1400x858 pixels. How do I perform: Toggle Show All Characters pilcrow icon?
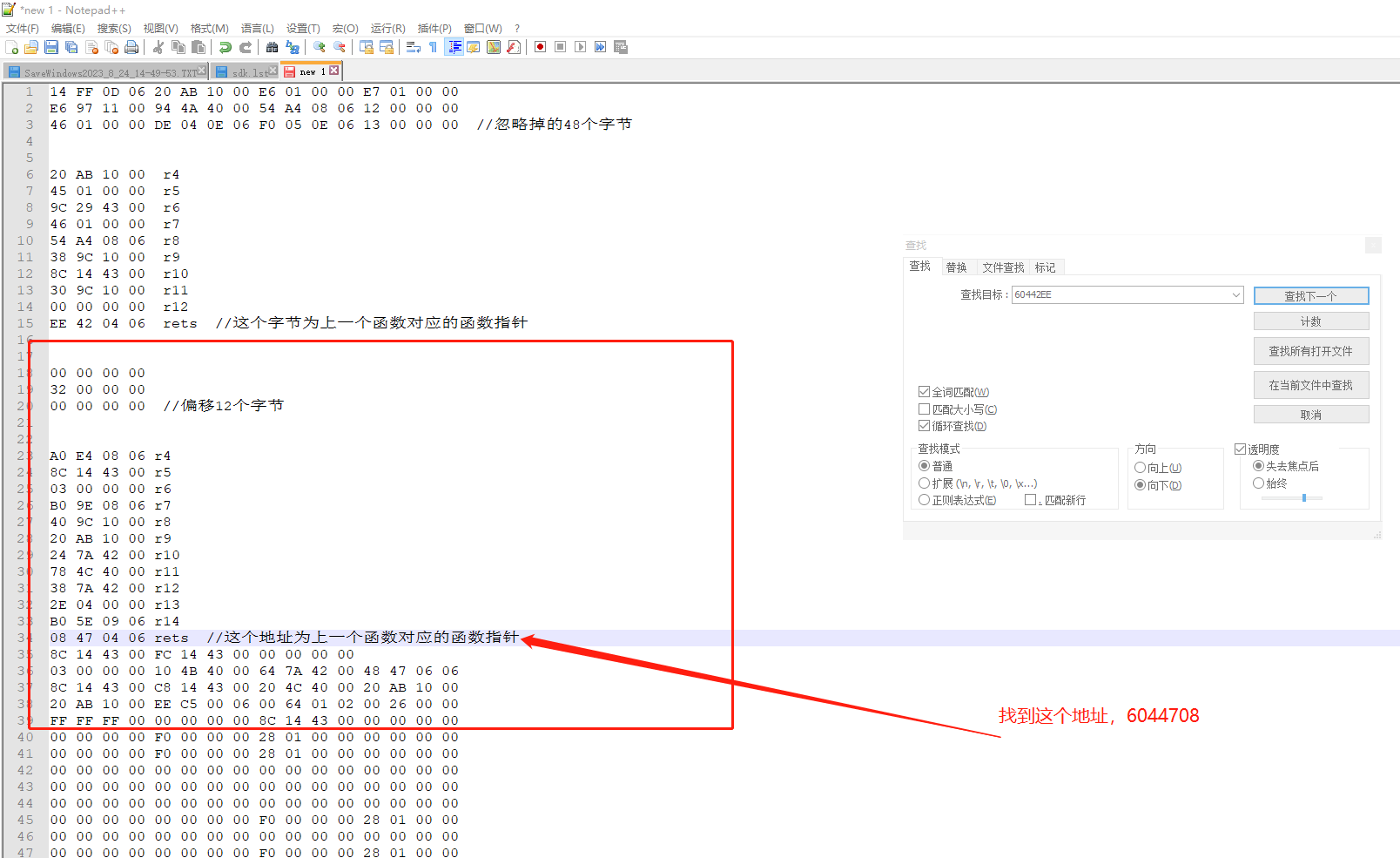[x=433, y=47]
